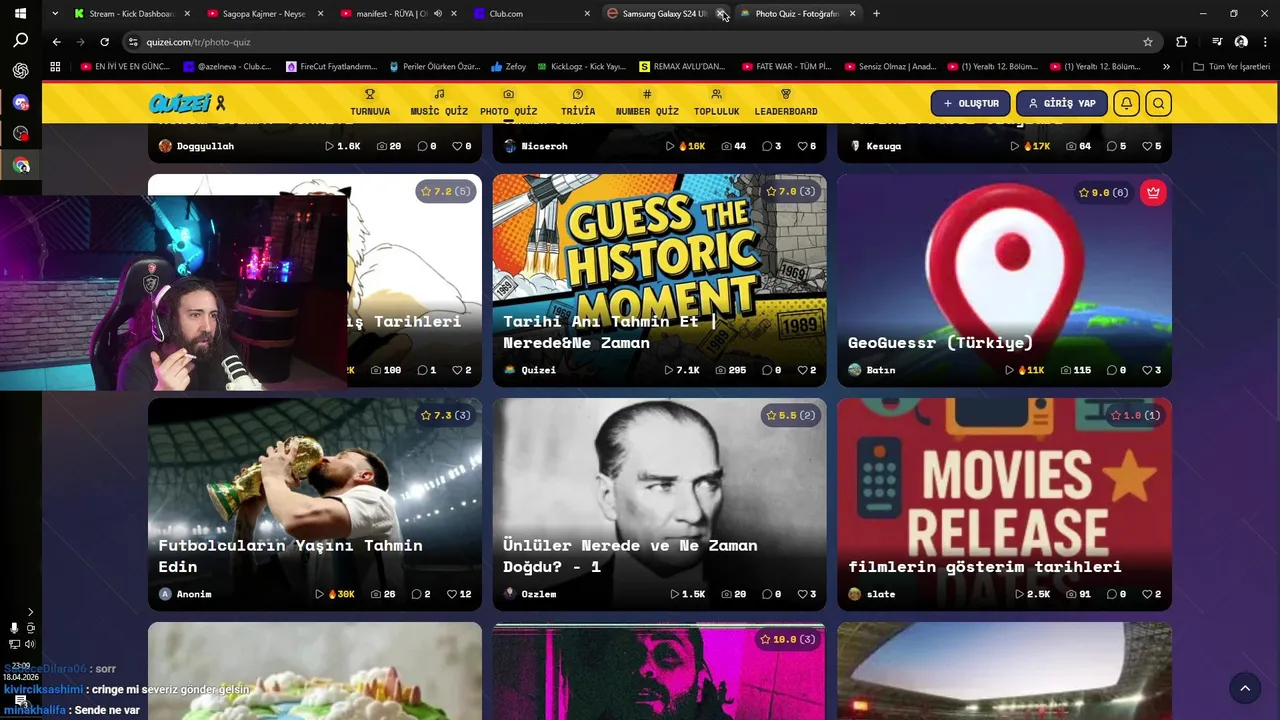Viewport: 1280px width, 720px height.
Task: Open @azelneva - Club.c... bookmark
Action: [228, 67]
